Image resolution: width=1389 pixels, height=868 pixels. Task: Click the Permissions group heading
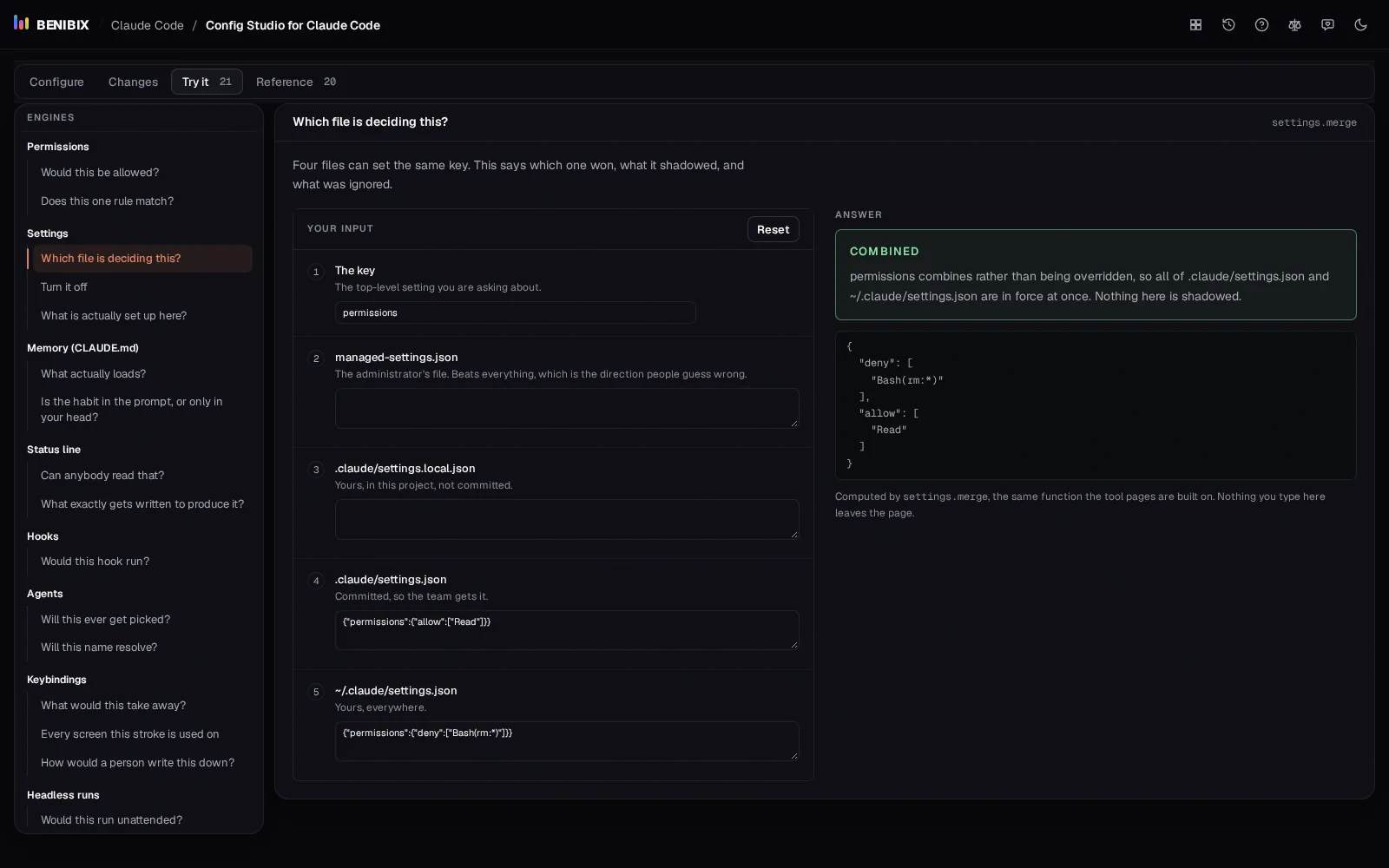pos(58,147)
